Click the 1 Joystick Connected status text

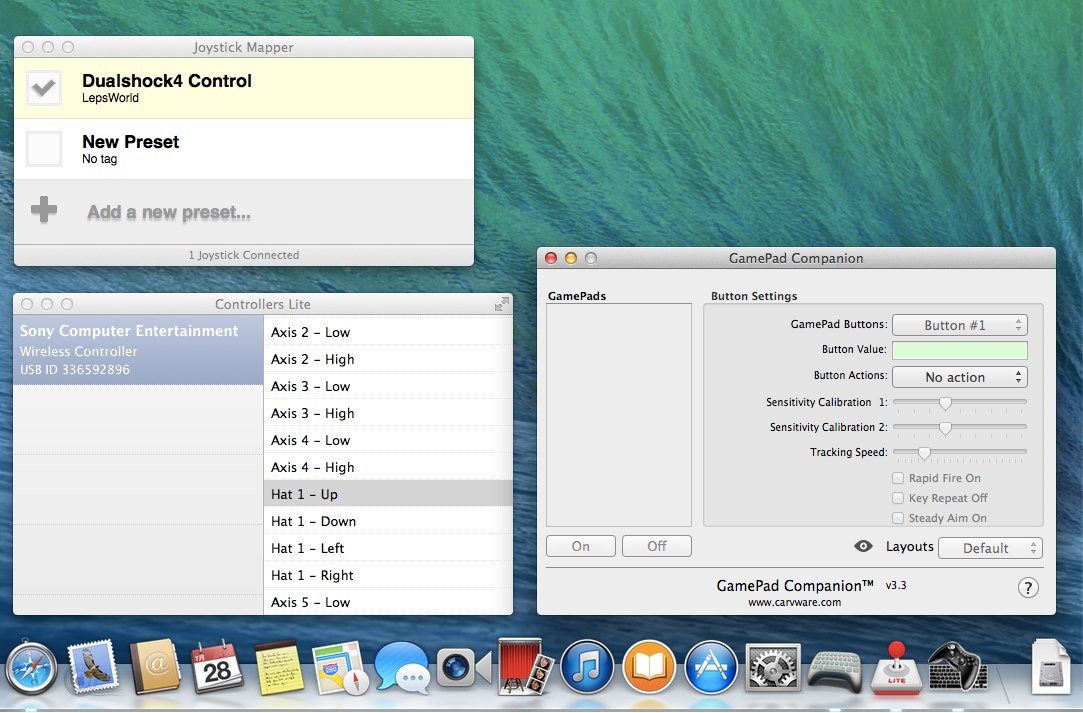(x=244, y=255)
